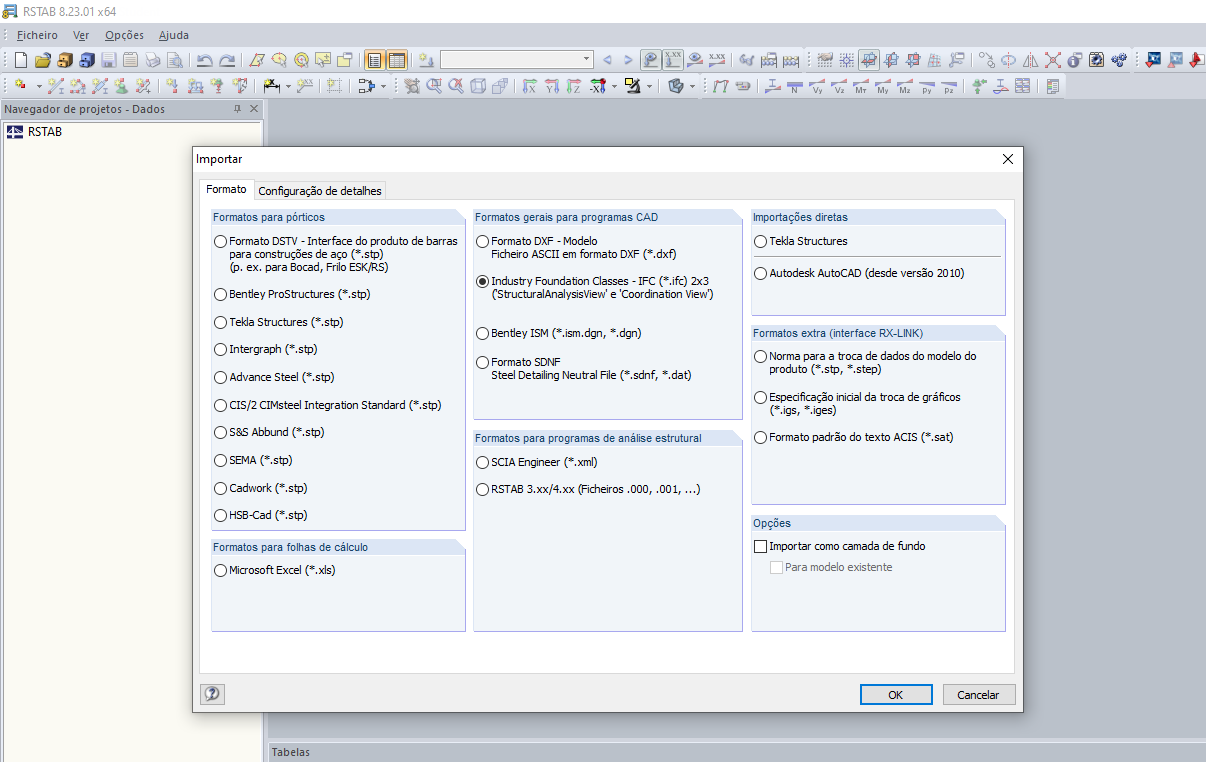Choose the Formato DXF - Modelo option

coord(483,241)
